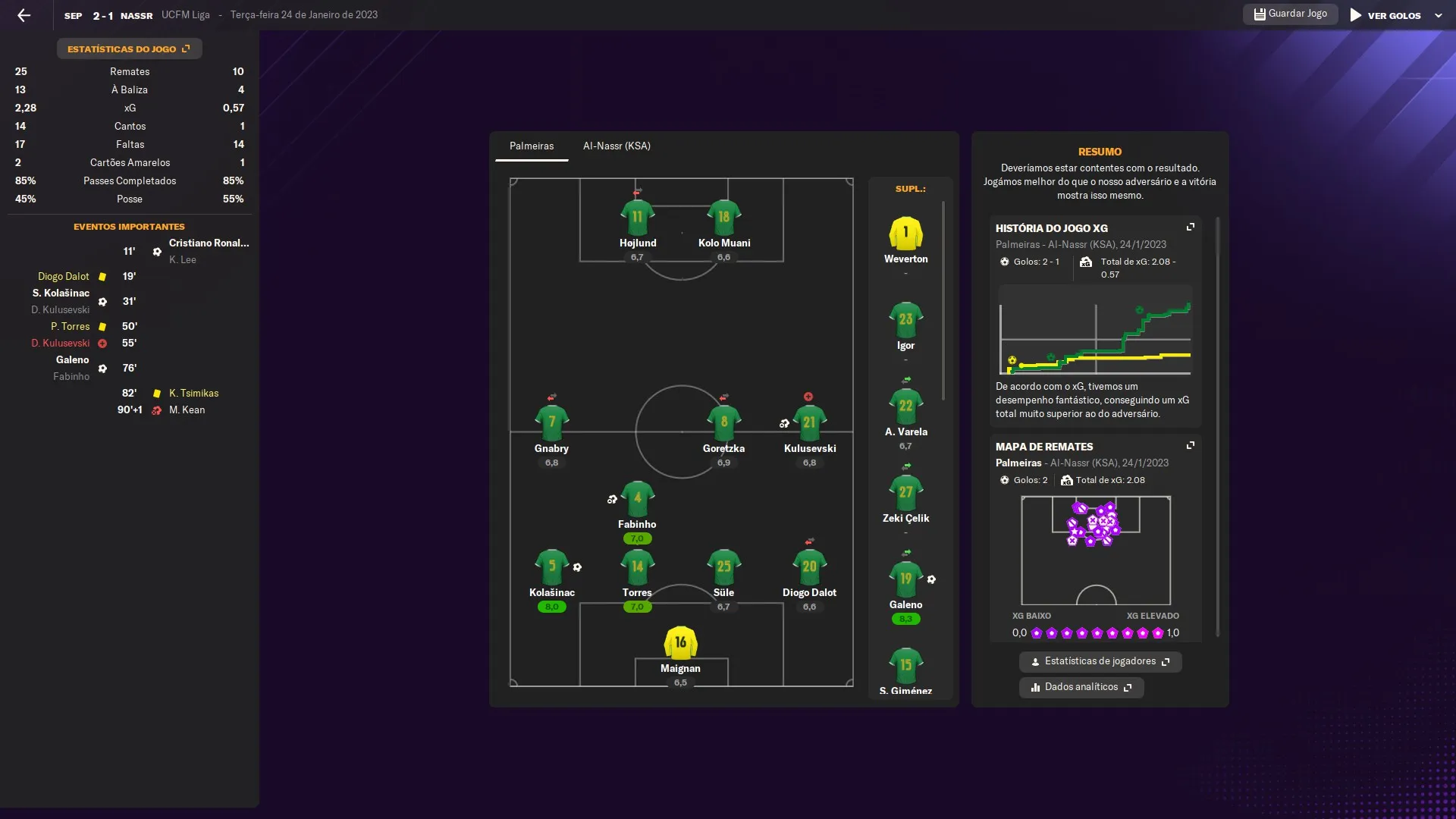The image size is (1456, 819).
Task: Click the UCFM Liga competition label
Action: (x=185, y=14)
